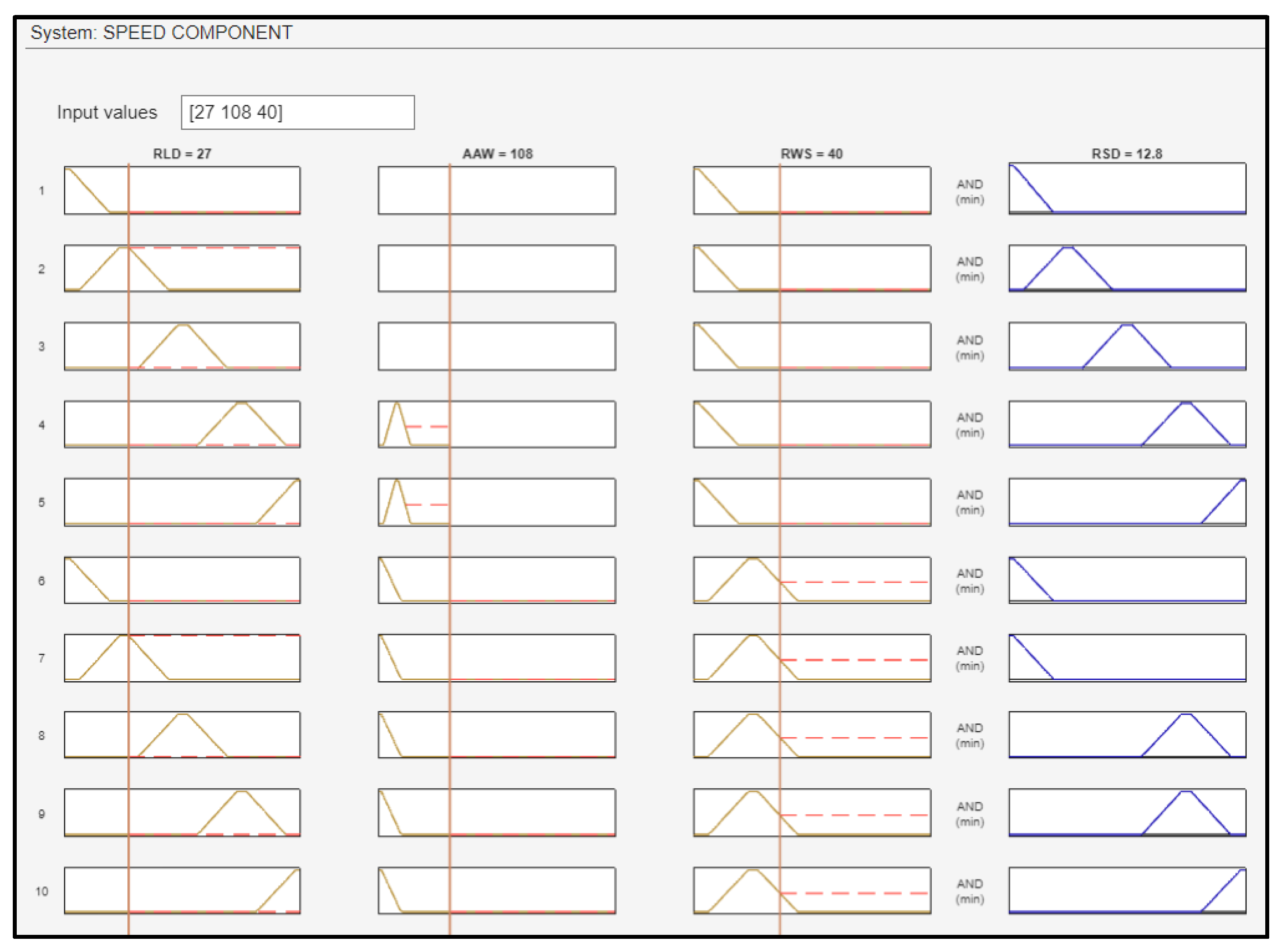Click rule 5 AAW membership plot
Screen dimensions: 1282x952
(x=497, y=502)
